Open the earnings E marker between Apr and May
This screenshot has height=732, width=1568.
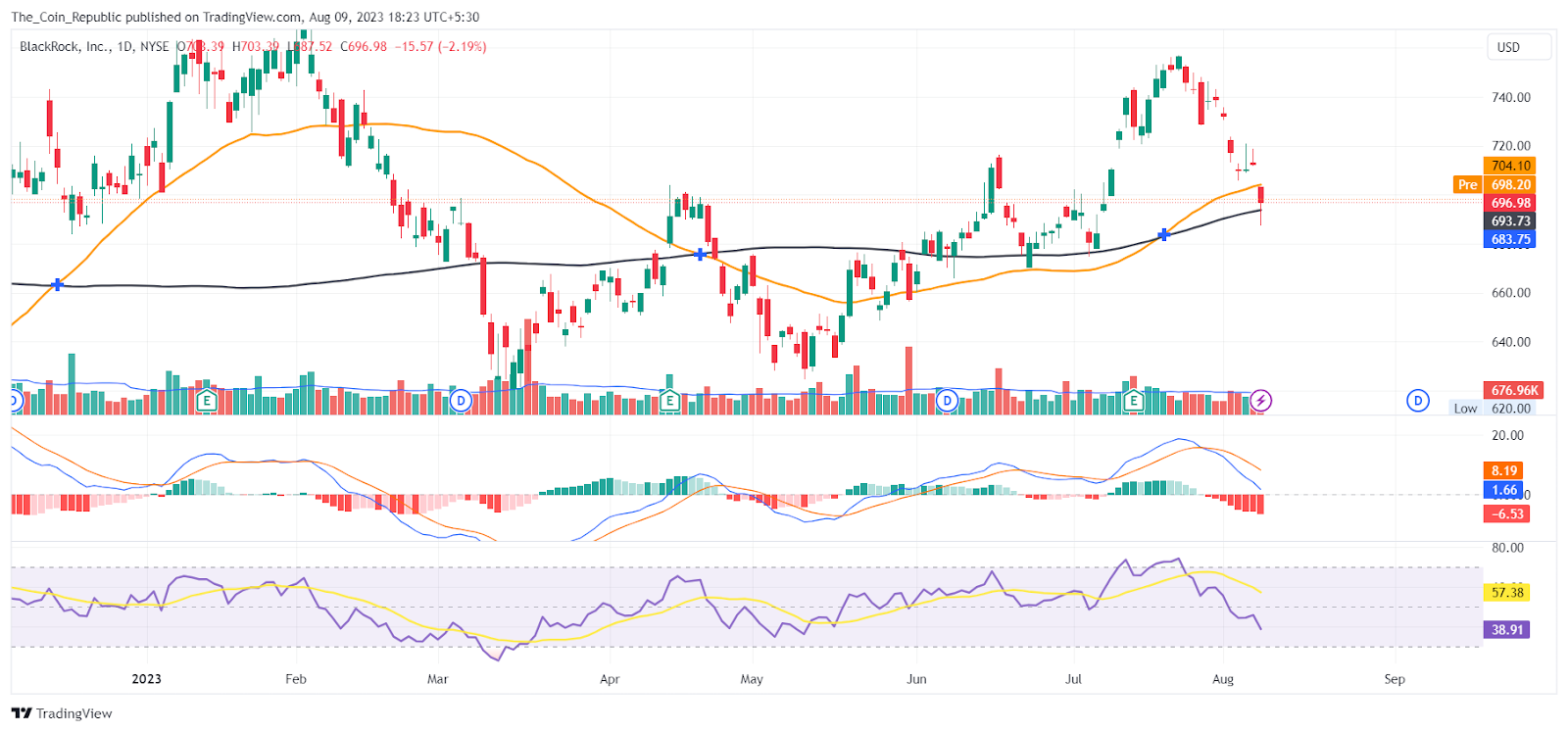tap(669, 400)
